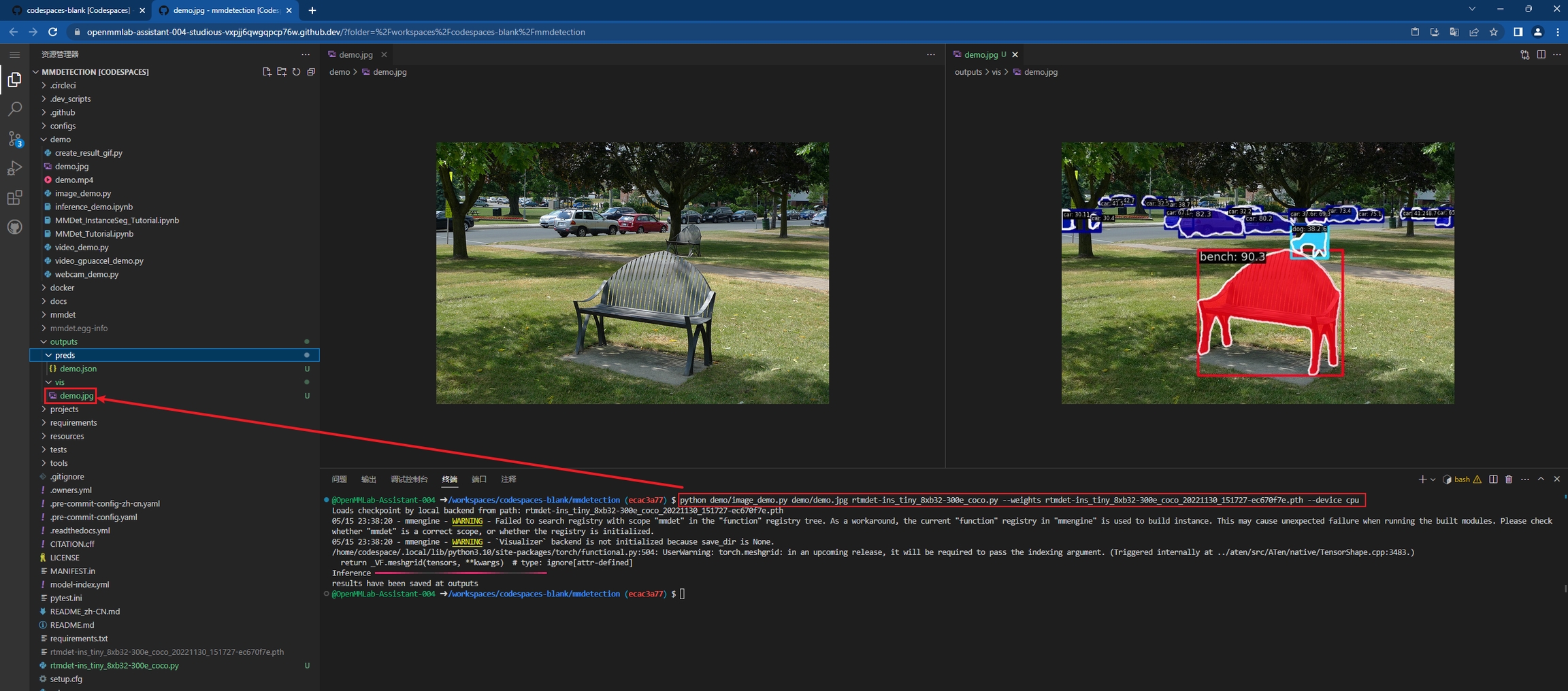Open the GitHub view in activity bar

pos(14,227)
